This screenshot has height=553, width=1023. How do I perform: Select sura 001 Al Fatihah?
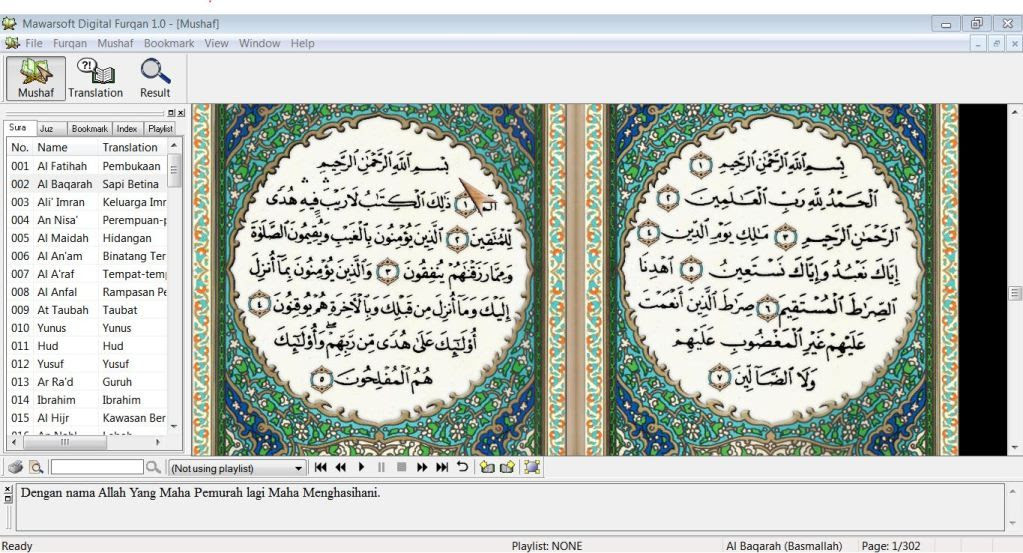(x=87, y=166)
